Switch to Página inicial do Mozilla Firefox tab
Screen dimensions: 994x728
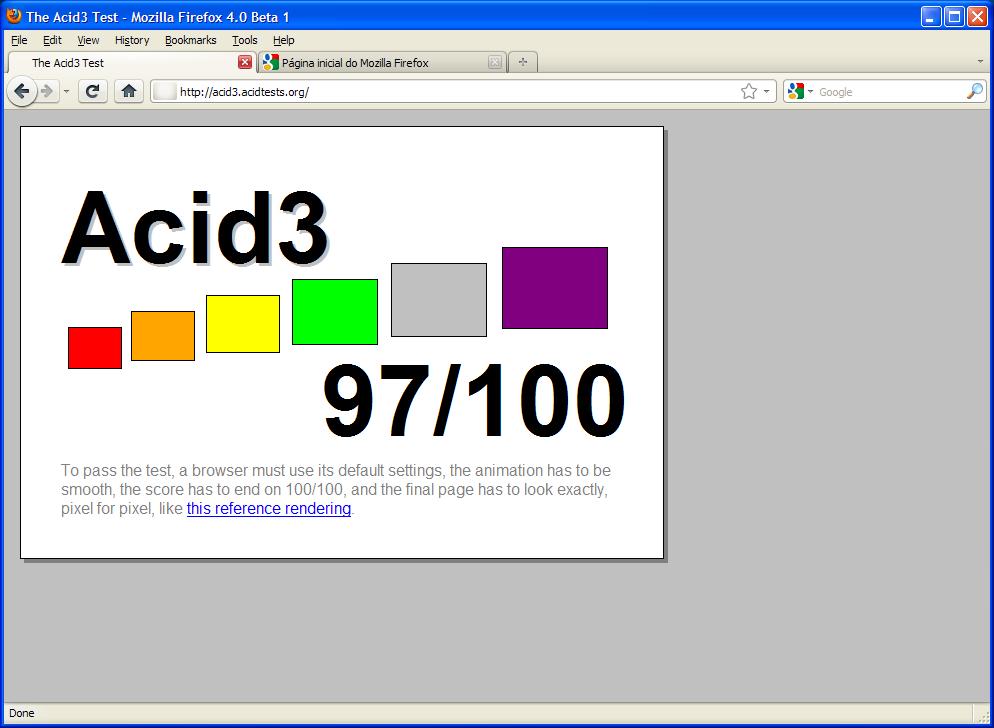[383, 62]
